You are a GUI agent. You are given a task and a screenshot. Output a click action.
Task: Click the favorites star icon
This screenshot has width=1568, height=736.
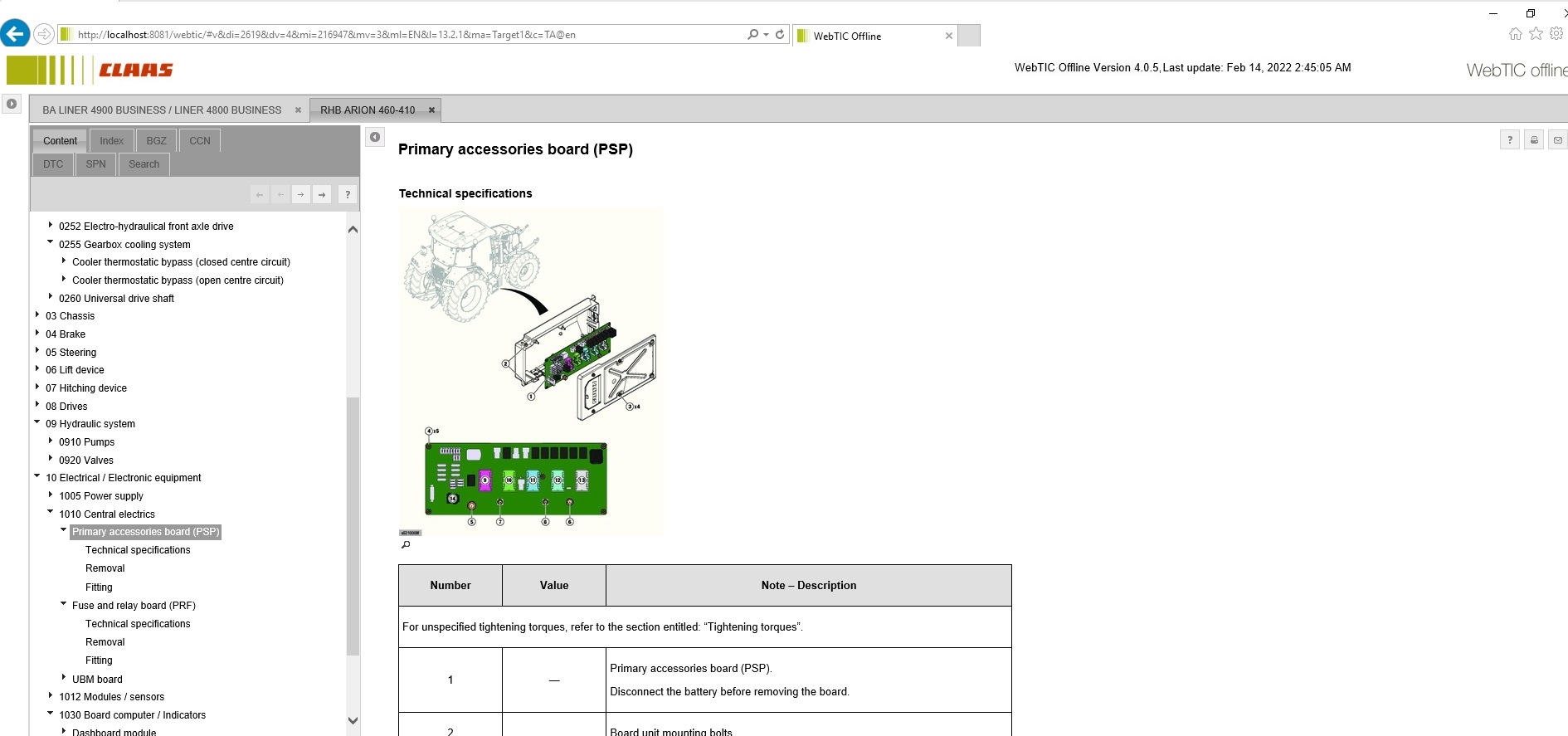pos(1536,34)
